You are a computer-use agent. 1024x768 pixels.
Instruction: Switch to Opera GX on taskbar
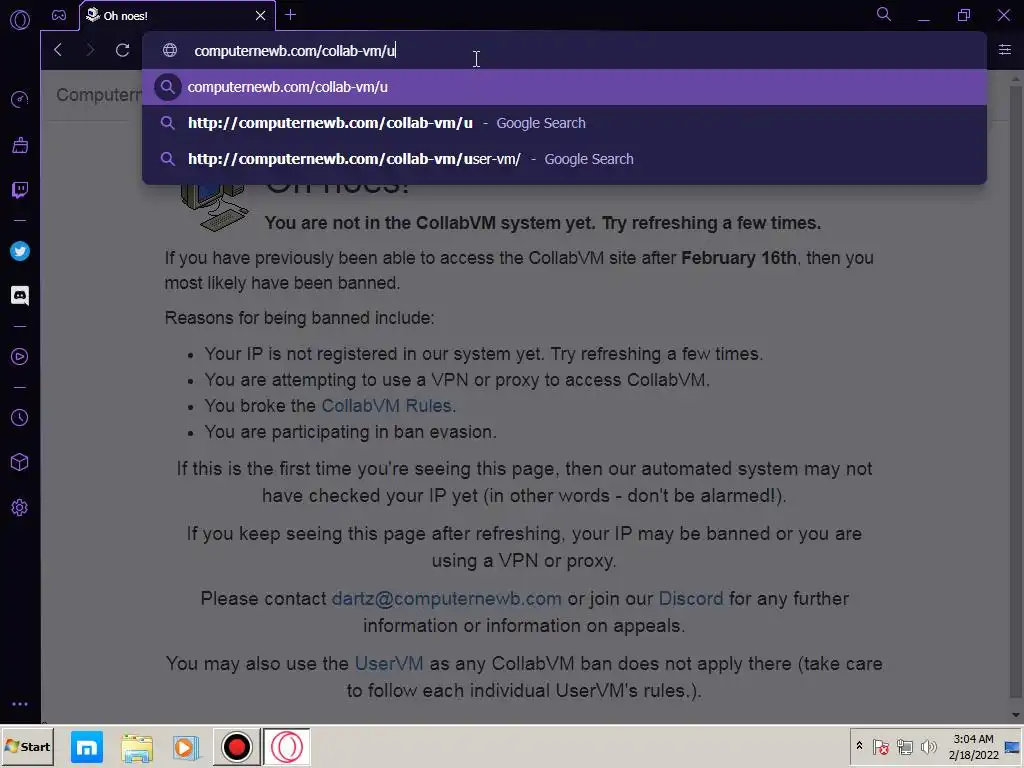(x=287, y=746)
